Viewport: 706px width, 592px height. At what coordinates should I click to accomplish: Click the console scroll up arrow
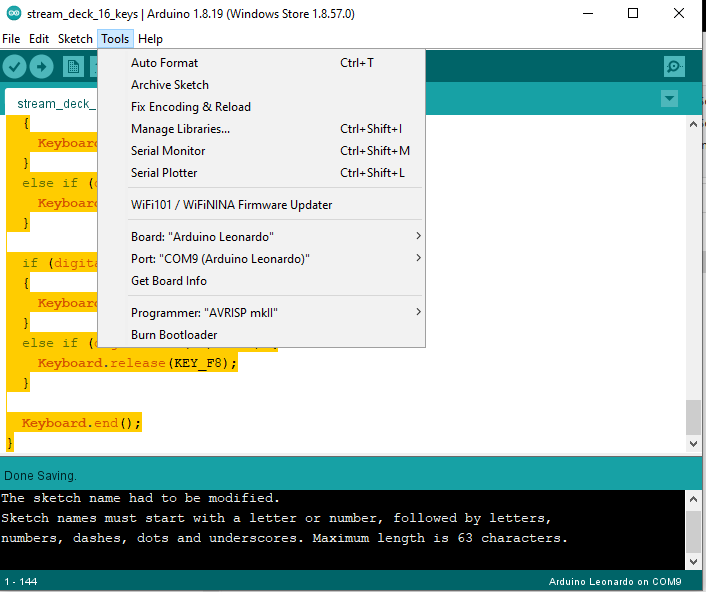point(693,499)
